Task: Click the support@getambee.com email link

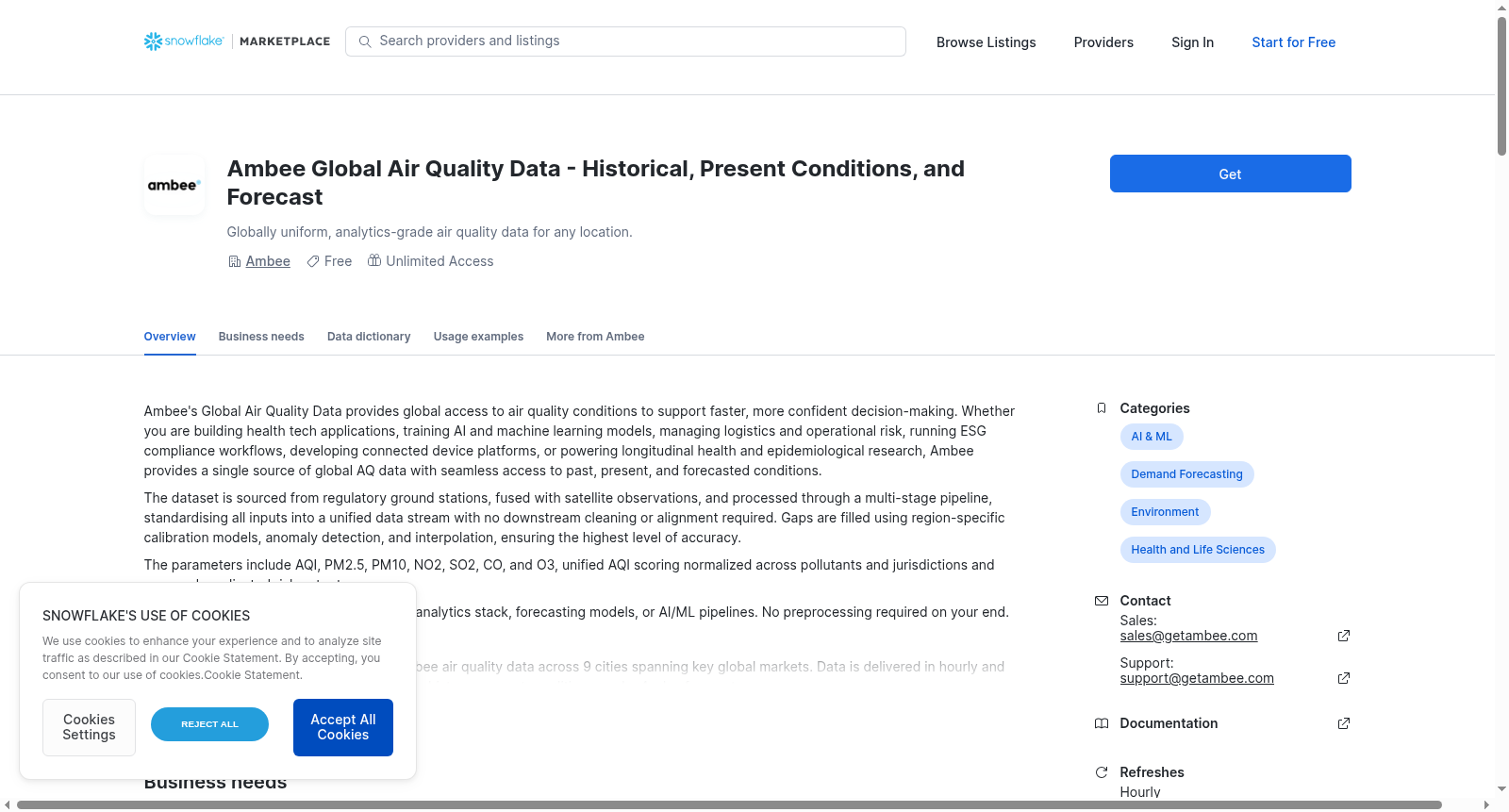Action: click(x=1197, y=678)
